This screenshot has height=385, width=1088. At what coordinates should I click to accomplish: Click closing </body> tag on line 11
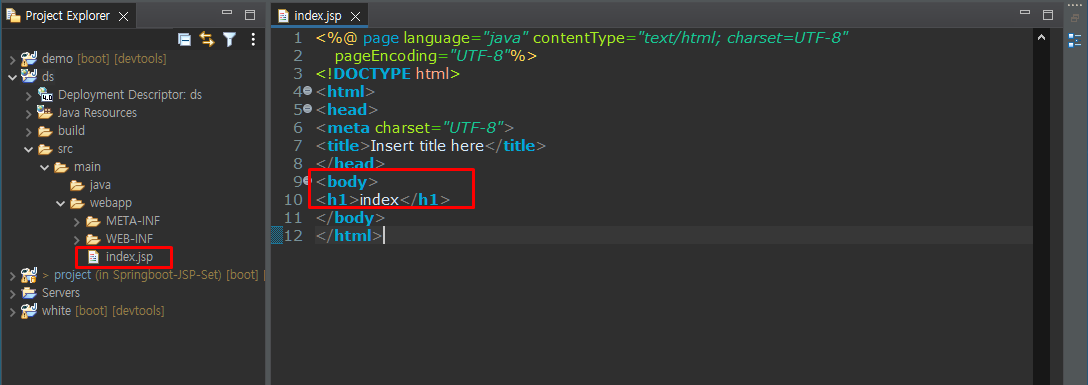[350, 218]
